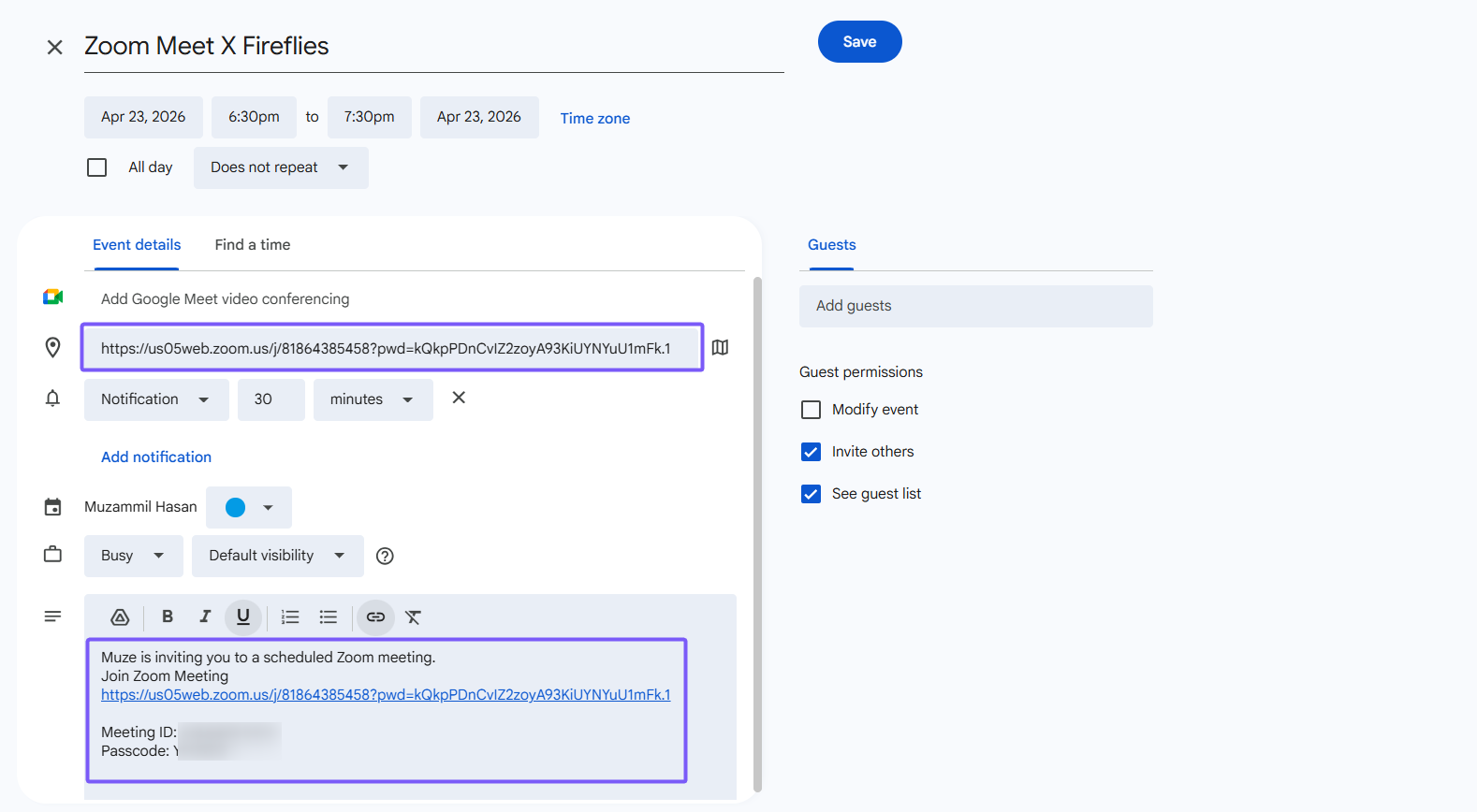The width and height of the screenshot is (1477, 812).
Task: Uncheck the Invite others permission
Action: point(811,452)
